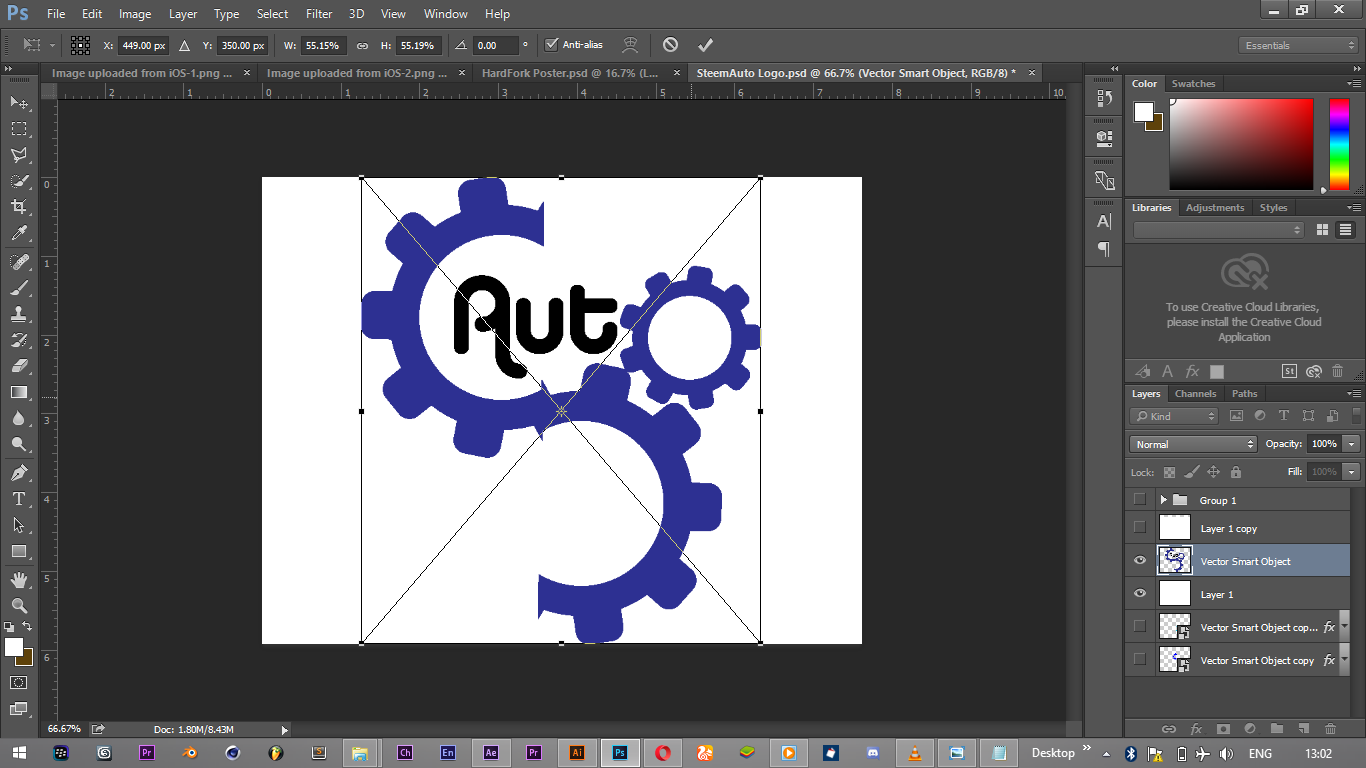Select the Crop tool
Image resolution: width=1366 pixels, height=768 pixels.
[x=18, y=207]
